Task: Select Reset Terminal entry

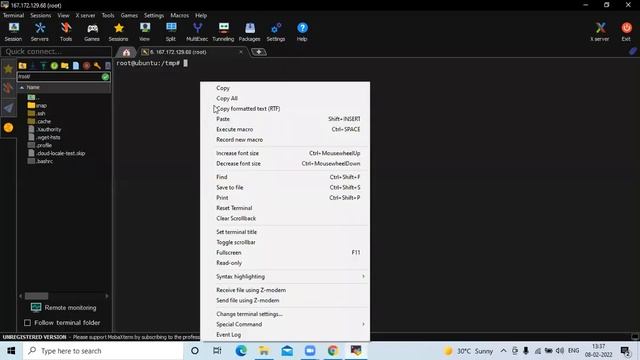Action: [285, 208]
